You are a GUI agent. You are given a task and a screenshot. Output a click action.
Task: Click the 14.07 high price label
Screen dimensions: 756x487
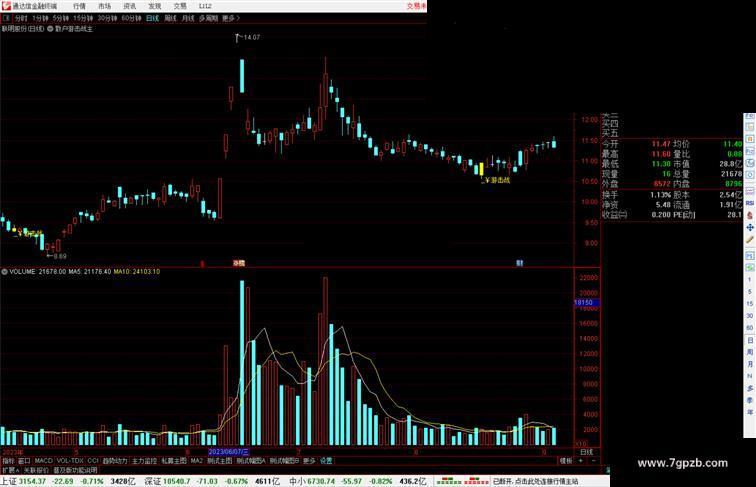(251, 37)
